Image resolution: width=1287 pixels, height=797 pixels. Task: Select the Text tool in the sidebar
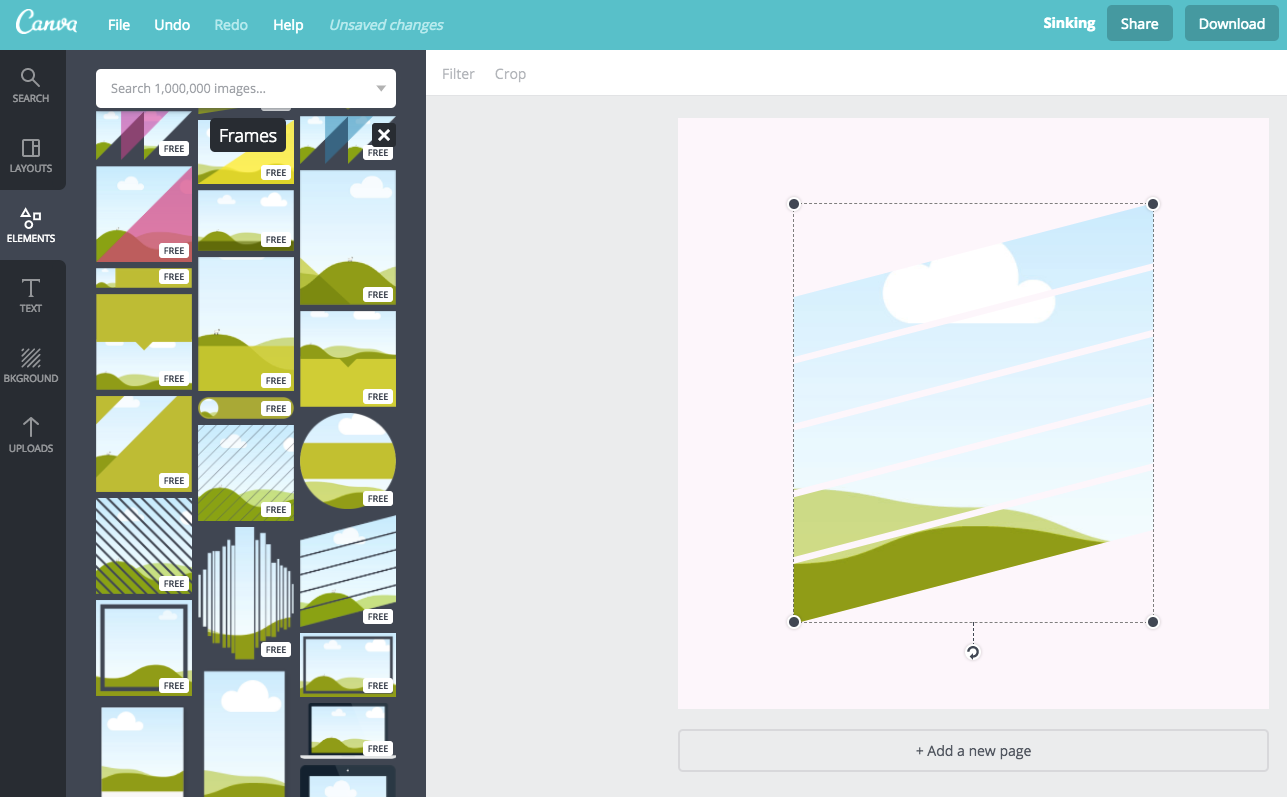[x=31, y=296]
